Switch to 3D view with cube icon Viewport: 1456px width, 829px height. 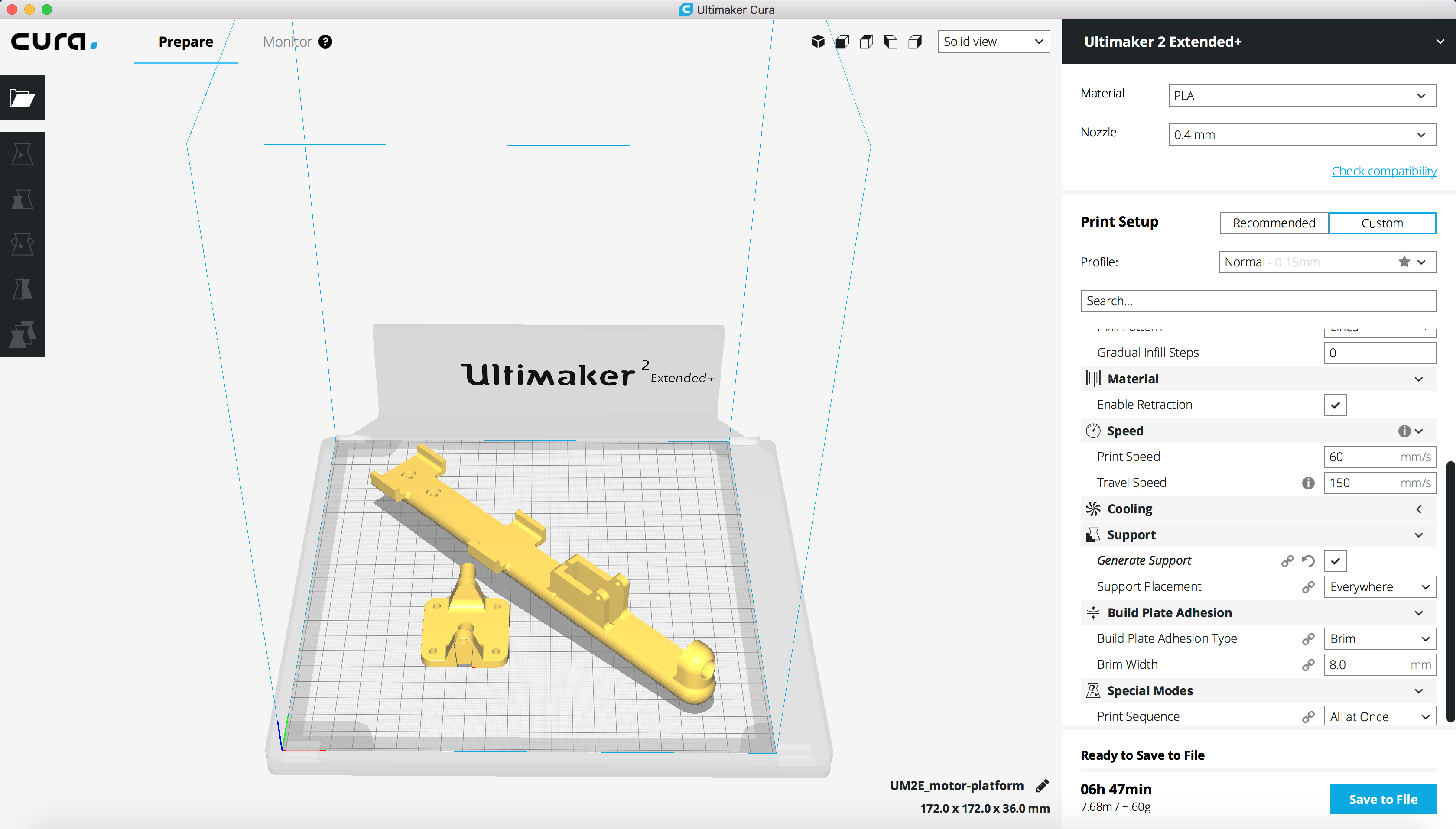[818, 42]
